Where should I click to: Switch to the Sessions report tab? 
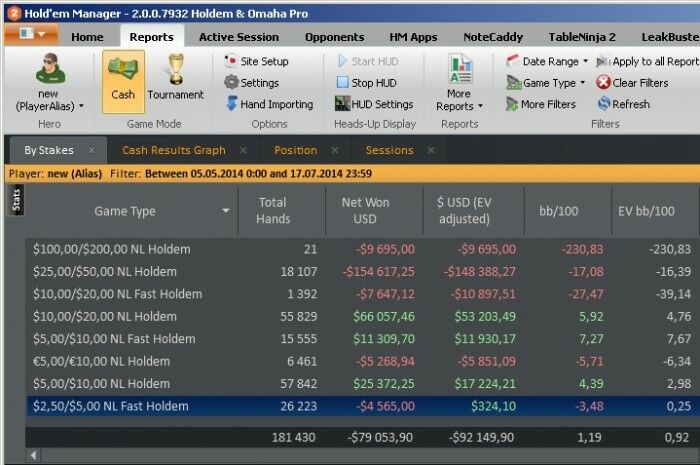389,150
